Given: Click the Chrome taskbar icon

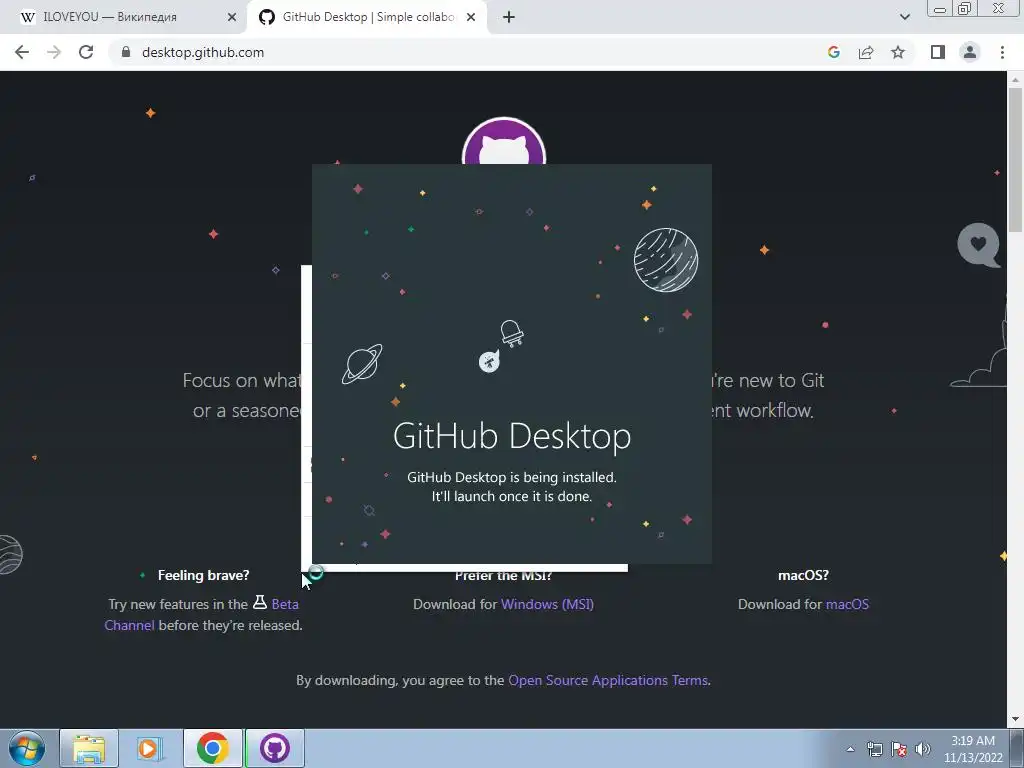Looking at the screenshot, I should tap(212, 748).
